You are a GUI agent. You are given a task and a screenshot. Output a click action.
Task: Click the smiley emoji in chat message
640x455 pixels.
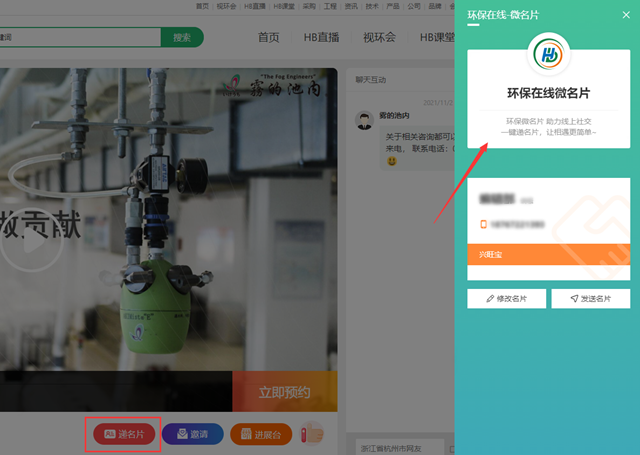point(392,161)
